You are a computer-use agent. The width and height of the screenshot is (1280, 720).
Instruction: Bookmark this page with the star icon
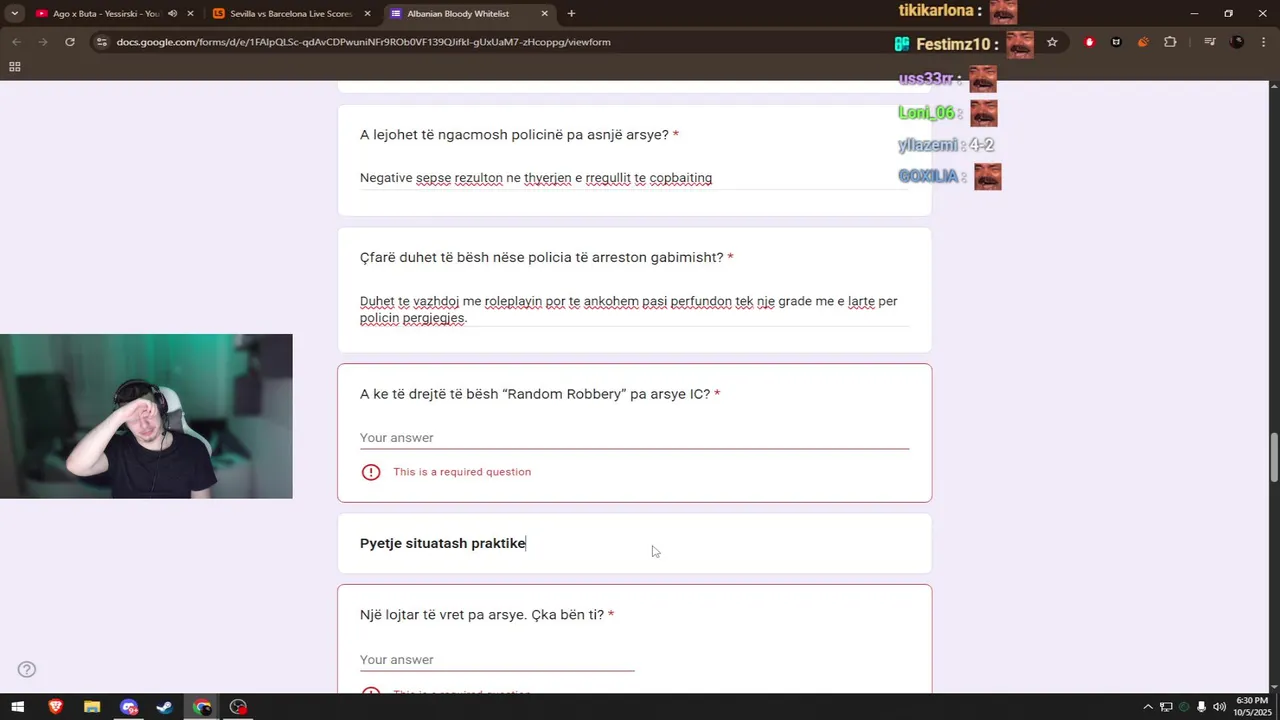coord(1052,42)
